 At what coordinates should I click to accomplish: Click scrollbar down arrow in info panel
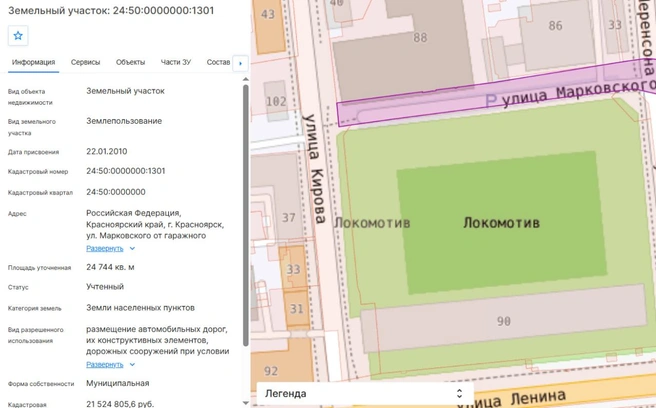[x=246, y=403]
